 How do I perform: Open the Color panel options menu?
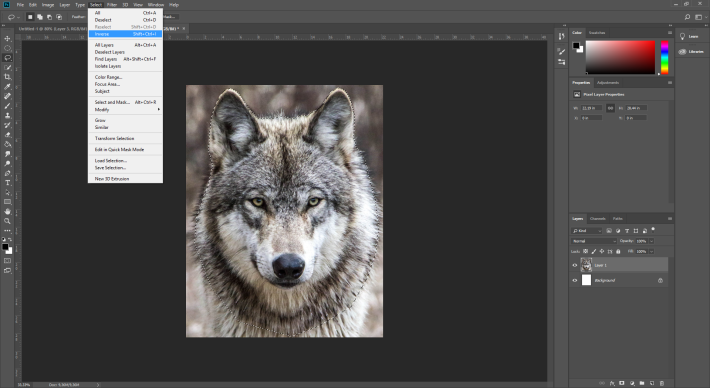(x=670, y=33)
